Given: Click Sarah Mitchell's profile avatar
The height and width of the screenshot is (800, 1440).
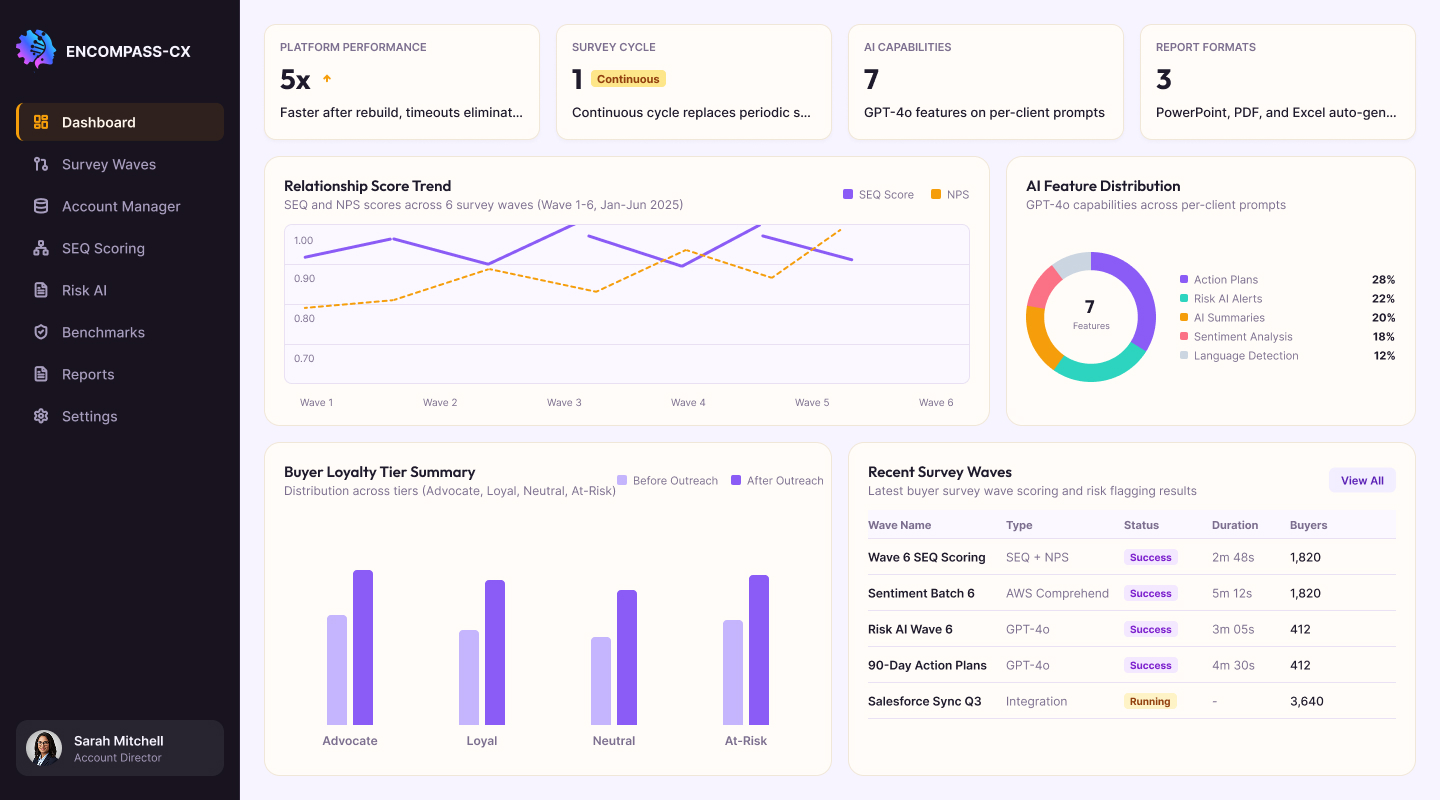Looking at the screenshot, I should pyautogui.click(x=44, y=748).
